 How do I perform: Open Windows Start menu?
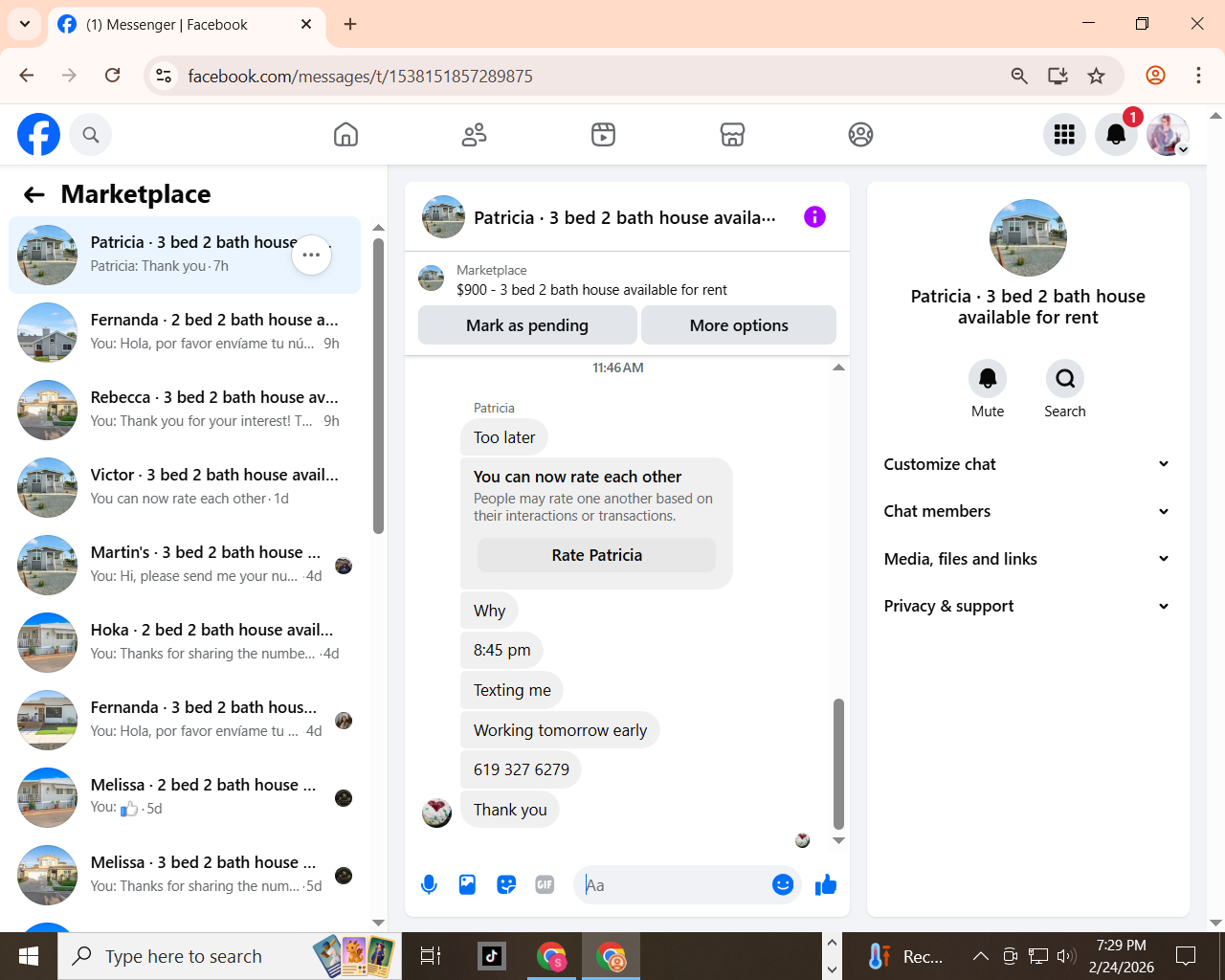29,956
